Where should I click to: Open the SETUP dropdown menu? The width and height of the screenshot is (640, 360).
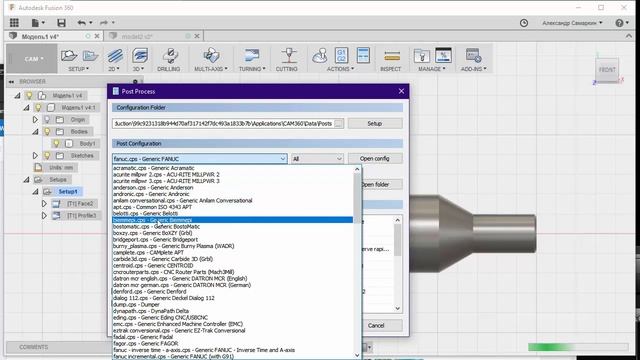point(78,69)
